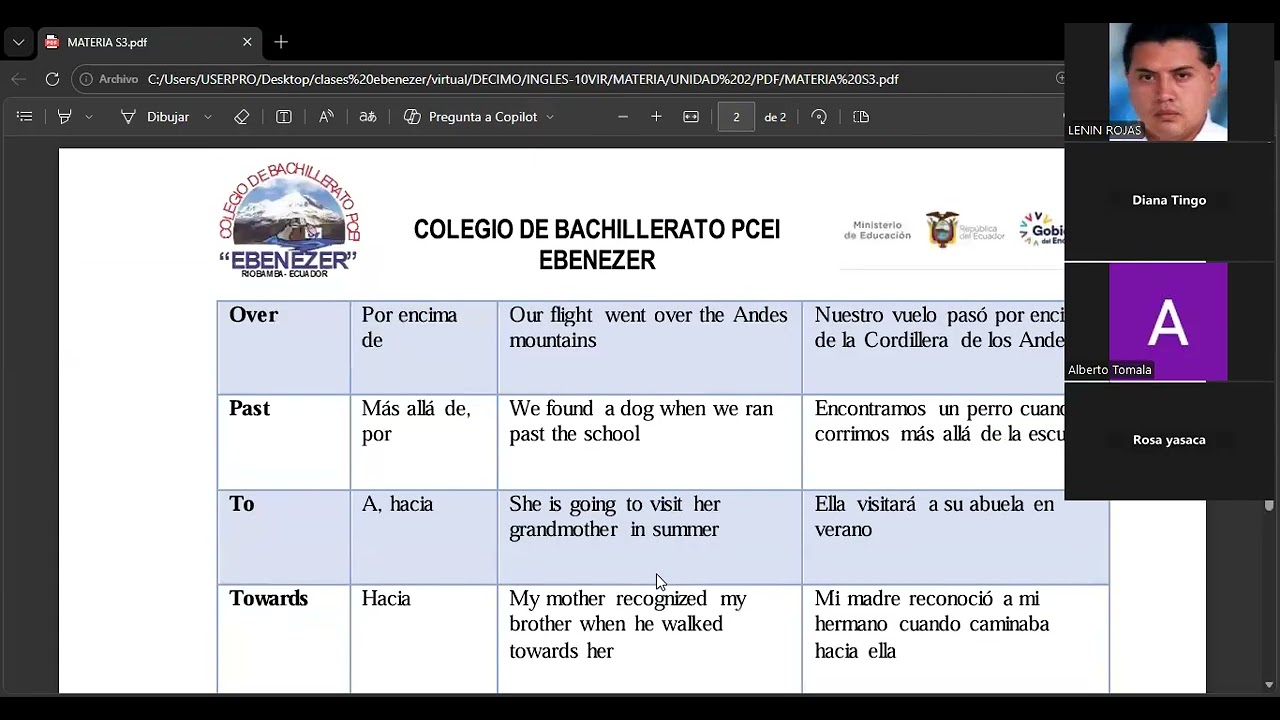Activate the Dibujar drawing tool
This screenshot has width=1280, height=720.
tap(156, 117)
